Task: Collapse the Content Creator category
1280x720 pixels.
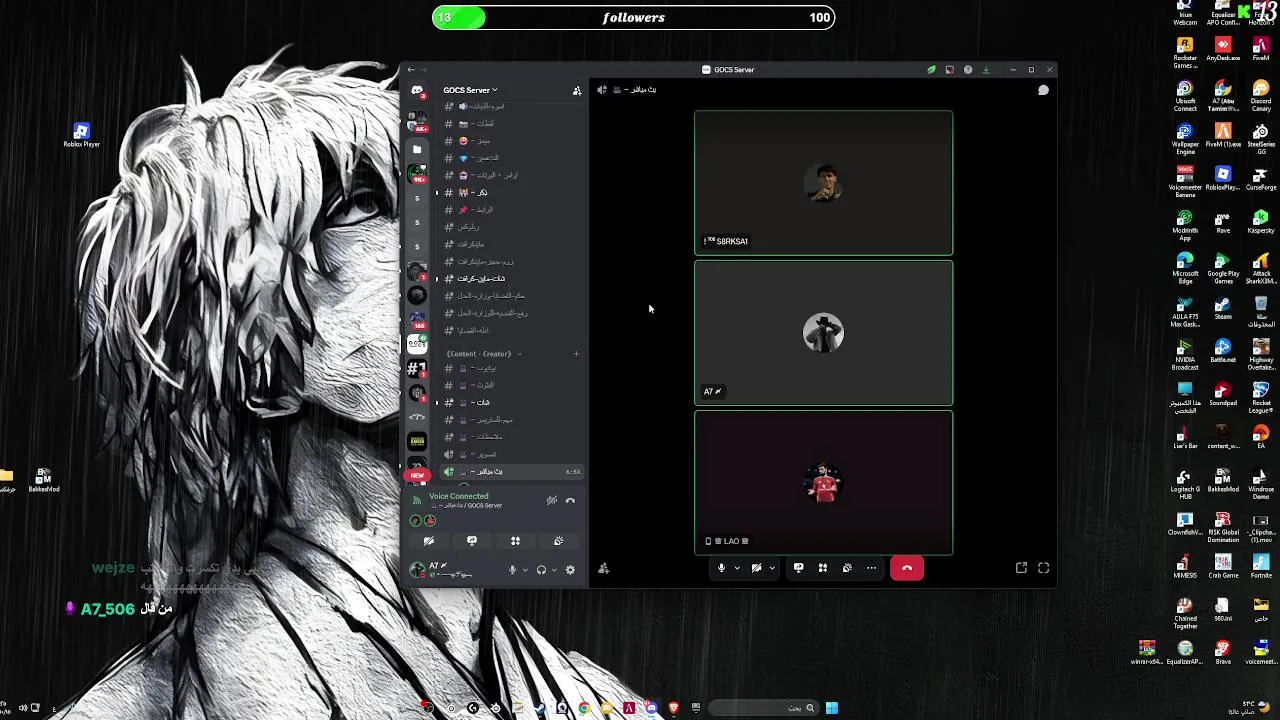Action: [483, 354]
